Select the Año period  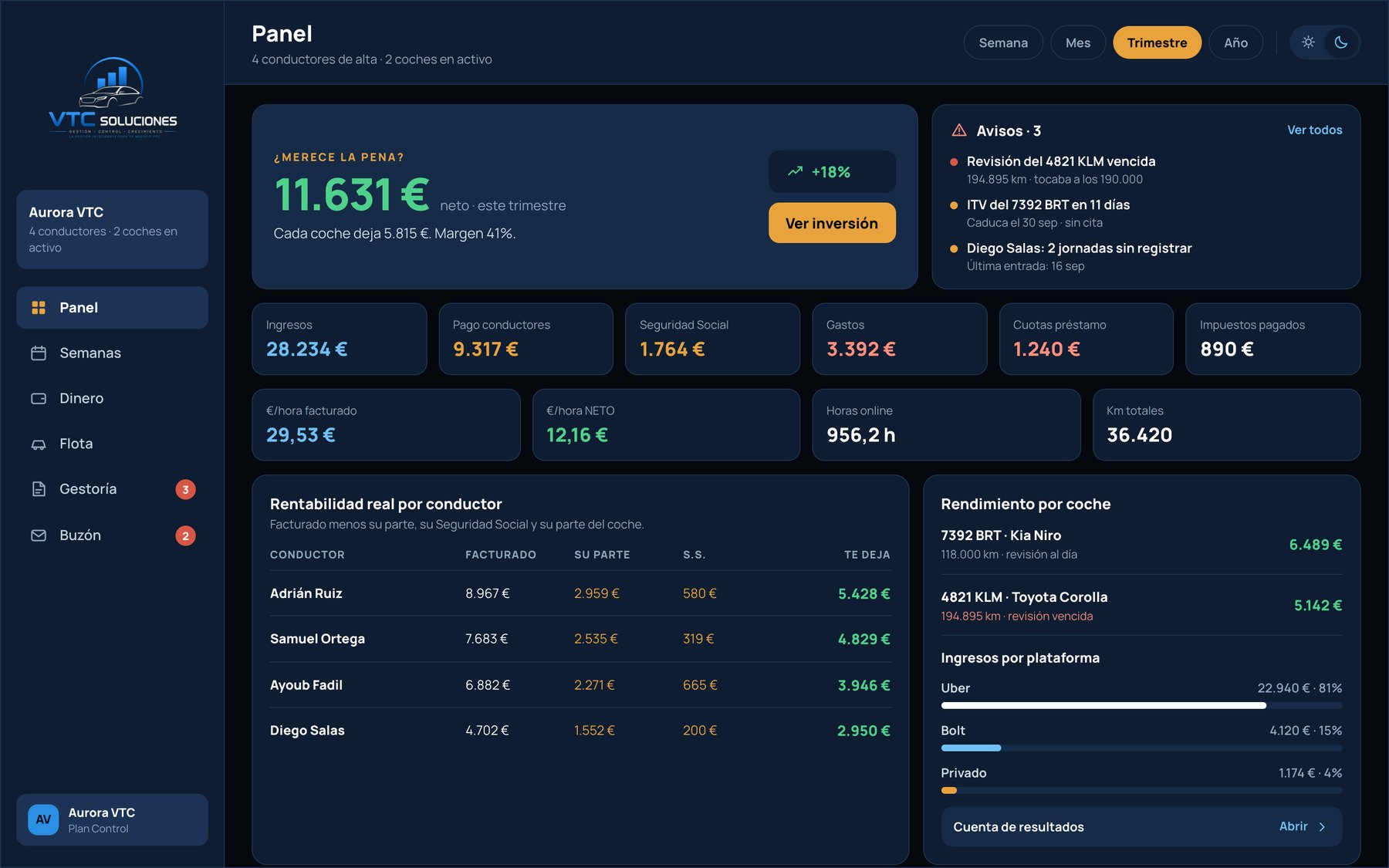coord(1235,42)
